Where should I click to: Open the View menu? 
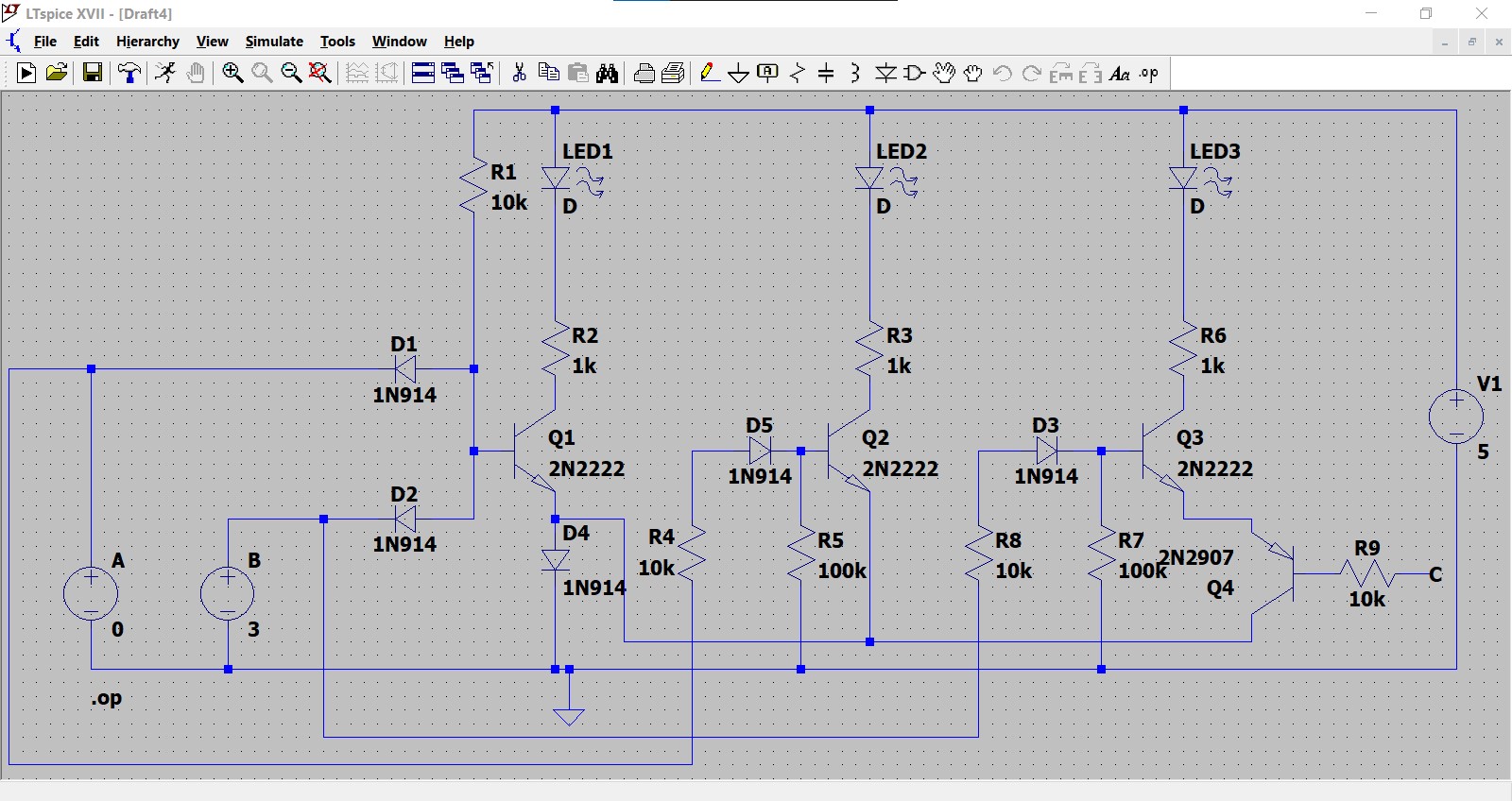[x=213, y=42]
